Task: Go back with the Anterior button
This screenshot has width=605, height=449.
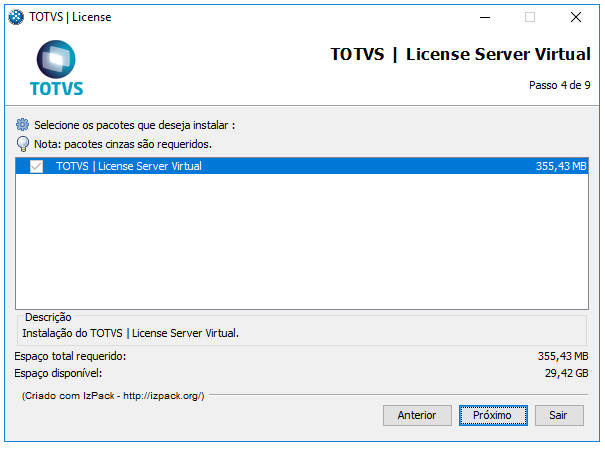Action: 416,415
